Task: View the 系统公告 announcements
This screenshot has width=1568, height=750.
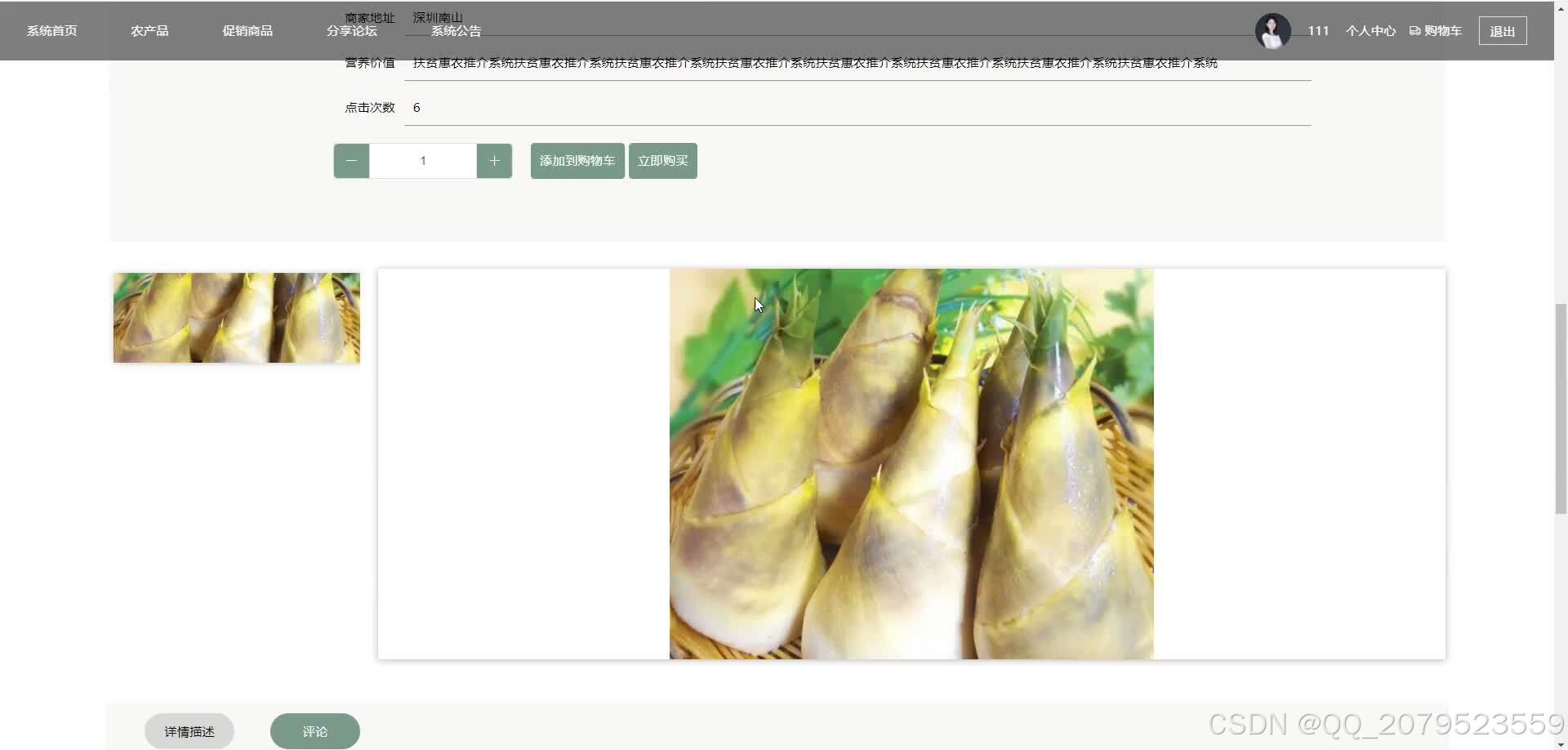Action: point(456,31)
